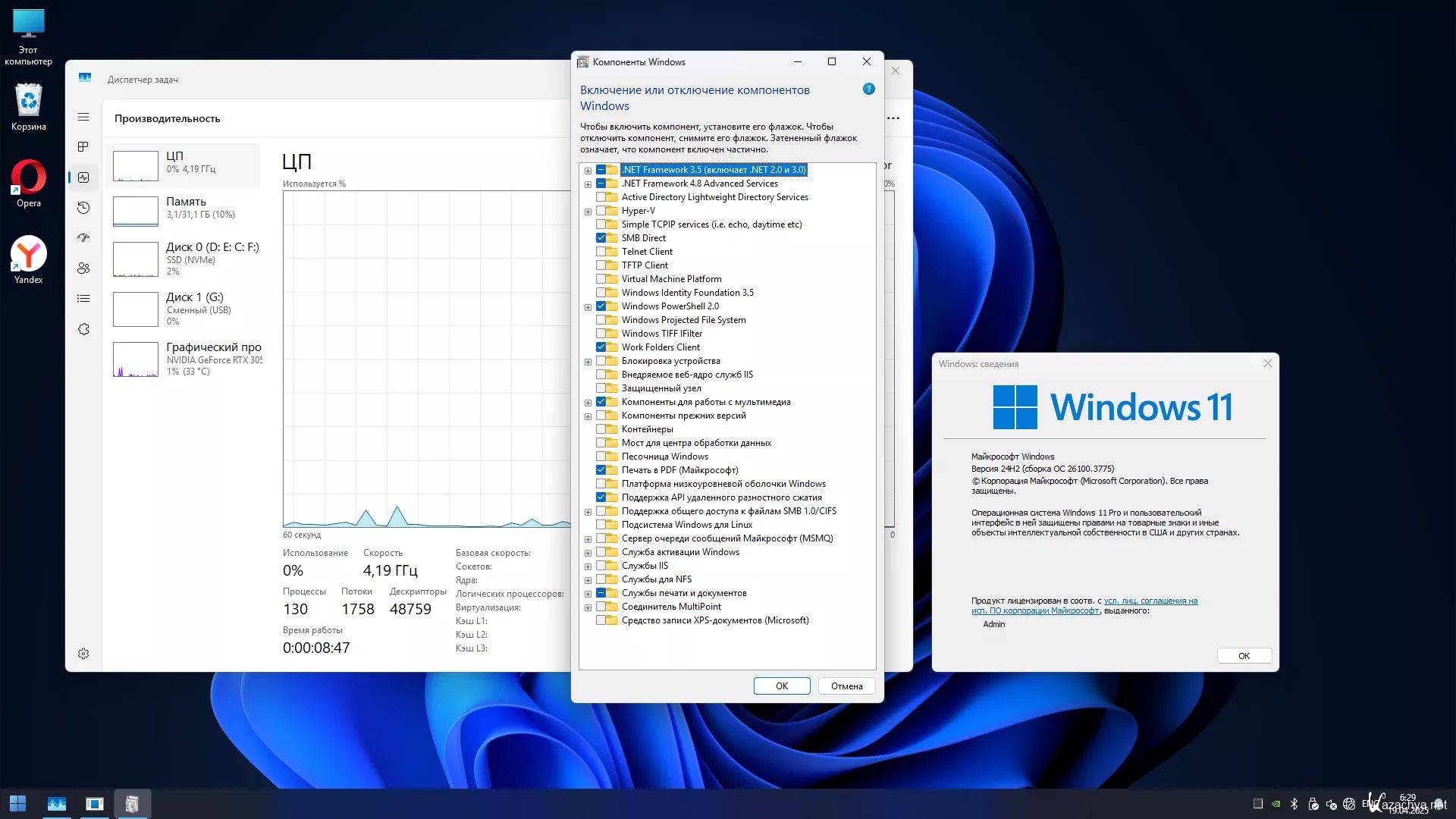Screen dimensions: 1456x819
Task: Open Task Manager hamburger navigation menu
Action: (x=83, y=117)
